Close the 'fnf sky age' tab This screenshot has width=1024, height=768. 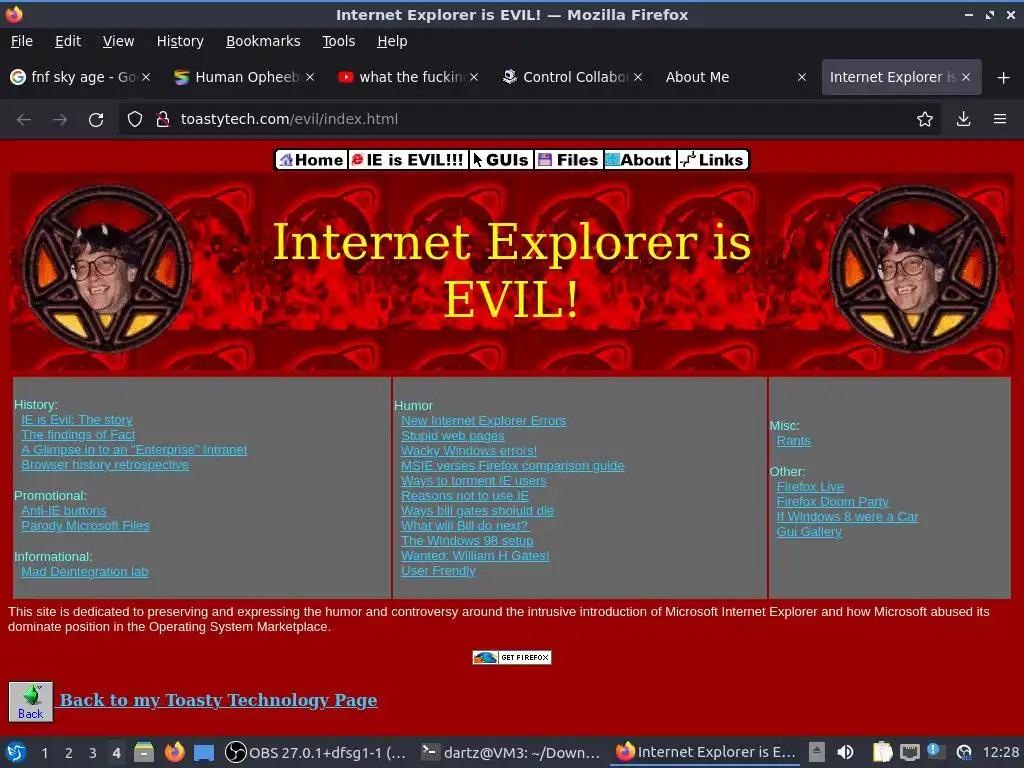[x=146, y=77]
